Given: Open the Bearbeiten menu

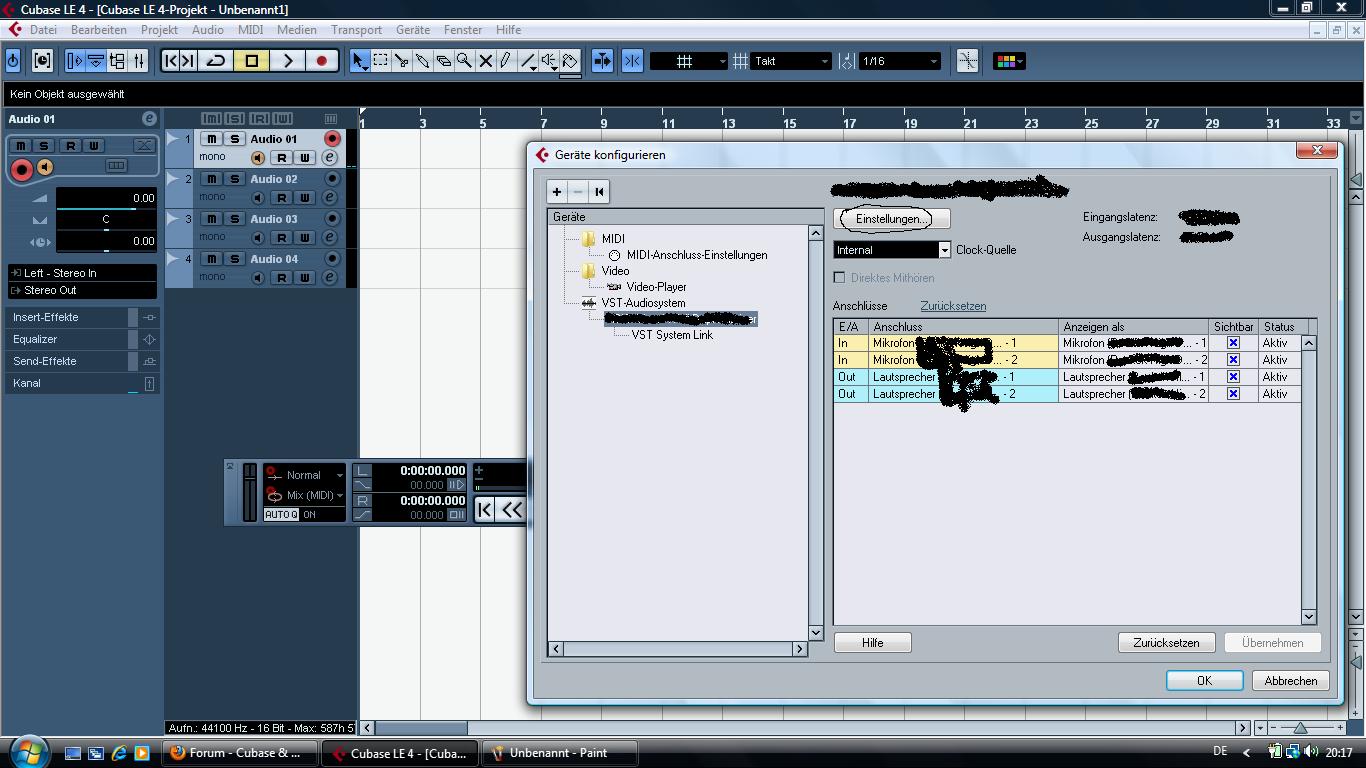Looking at the screenshot, I should click(x=99, y=30).
